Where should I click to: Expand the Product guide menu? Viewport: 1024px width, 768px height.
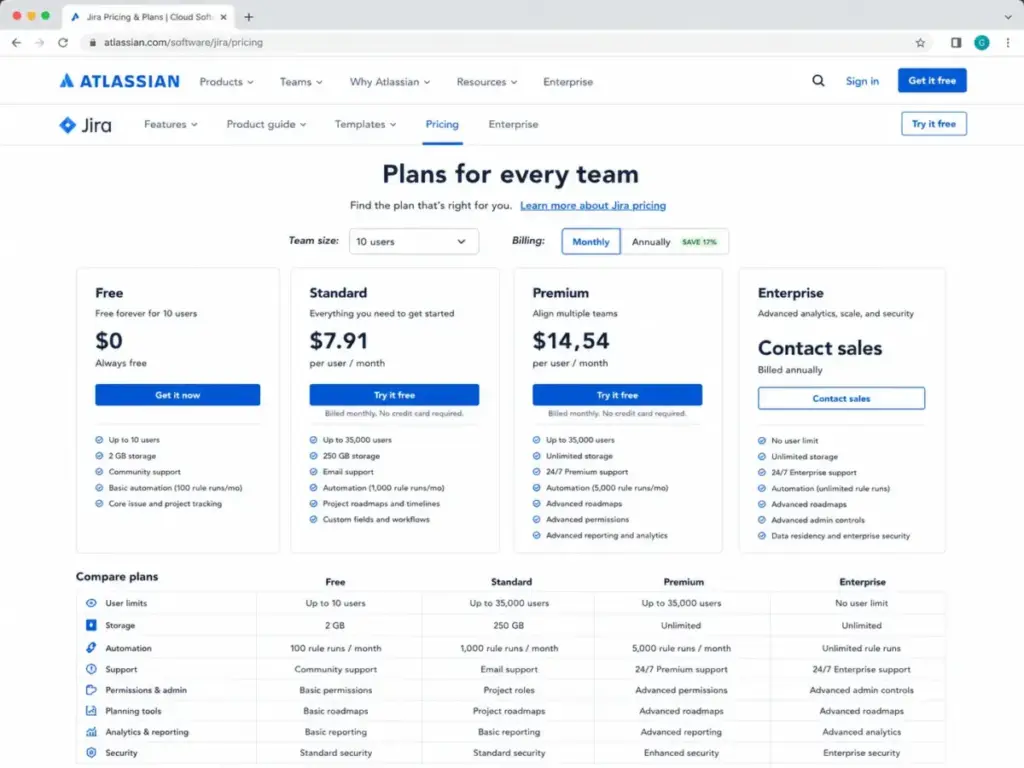pos(266,124)
